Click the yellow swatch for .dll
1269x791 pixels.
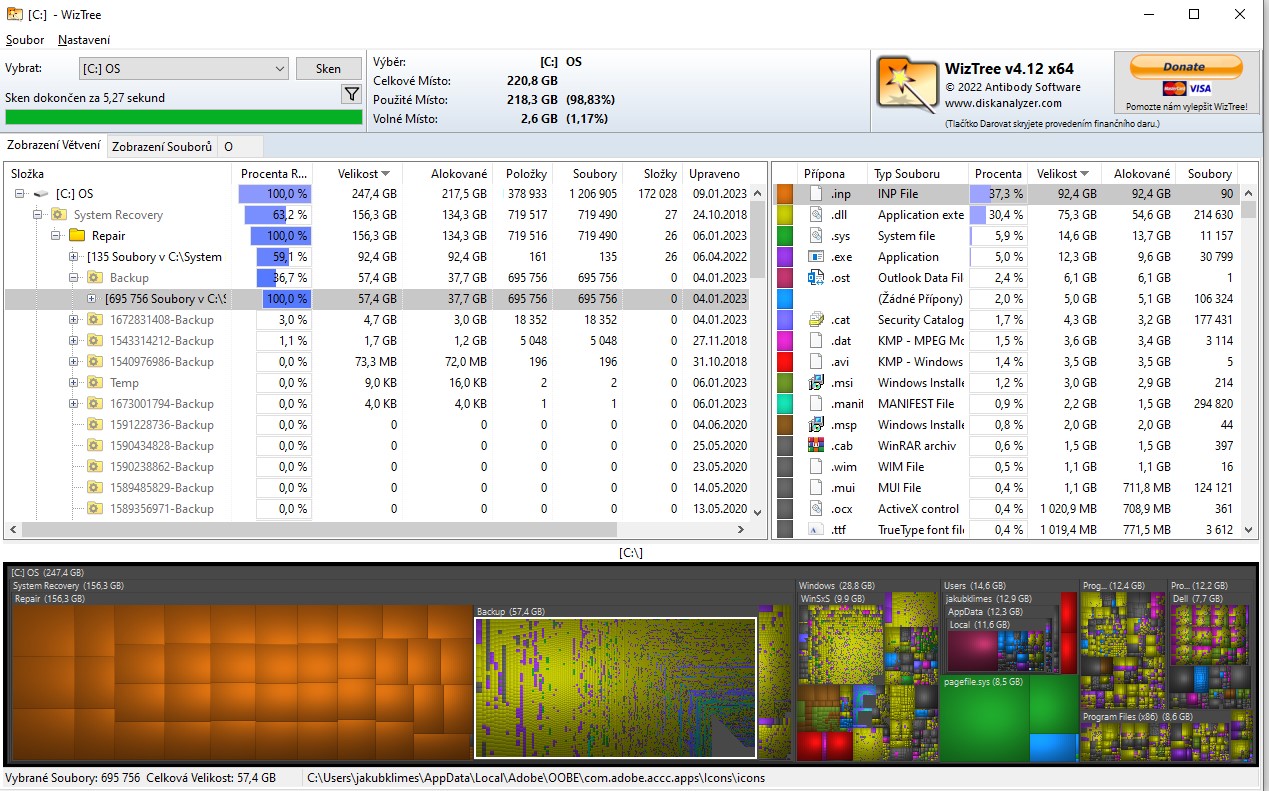point(785,215)
